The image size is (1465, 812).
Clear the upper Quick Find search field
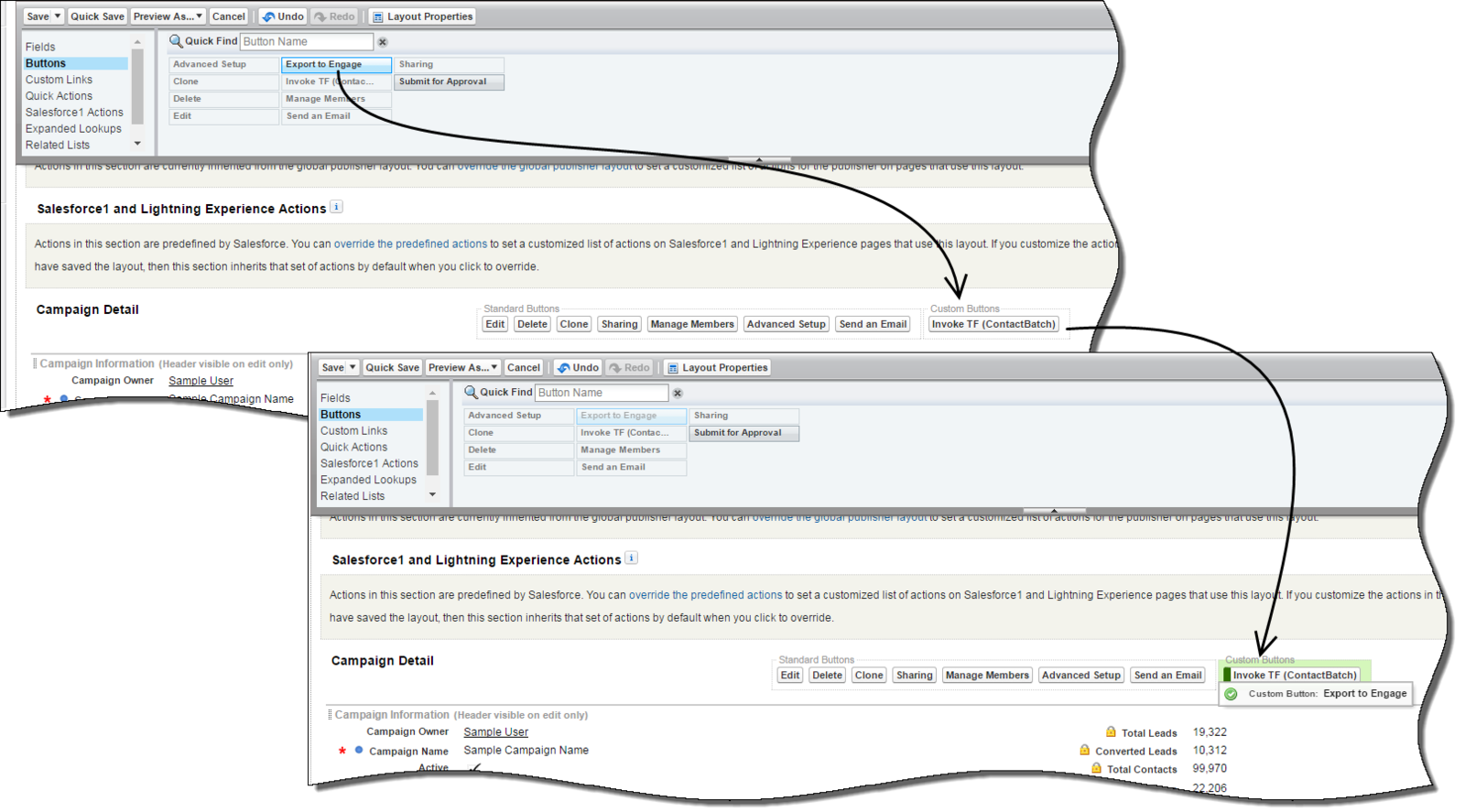[383, 42]
